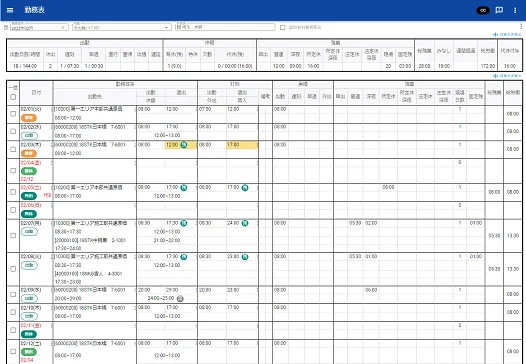This screenshot has height=364, width=526.
Task: Click the gray icon beside 24:00~25:00 break
Action: coord(180,298)
